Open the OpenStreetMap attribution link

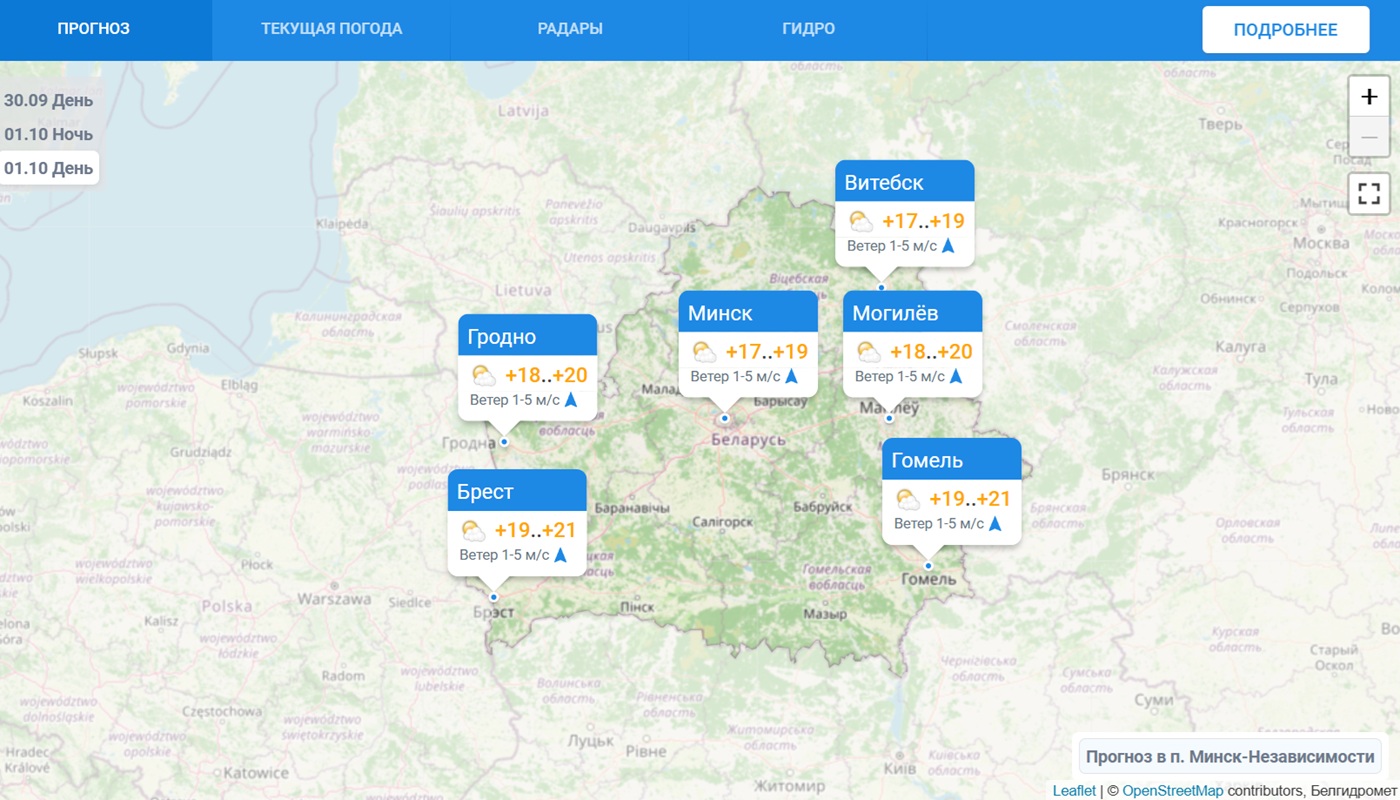point(1172,791)
